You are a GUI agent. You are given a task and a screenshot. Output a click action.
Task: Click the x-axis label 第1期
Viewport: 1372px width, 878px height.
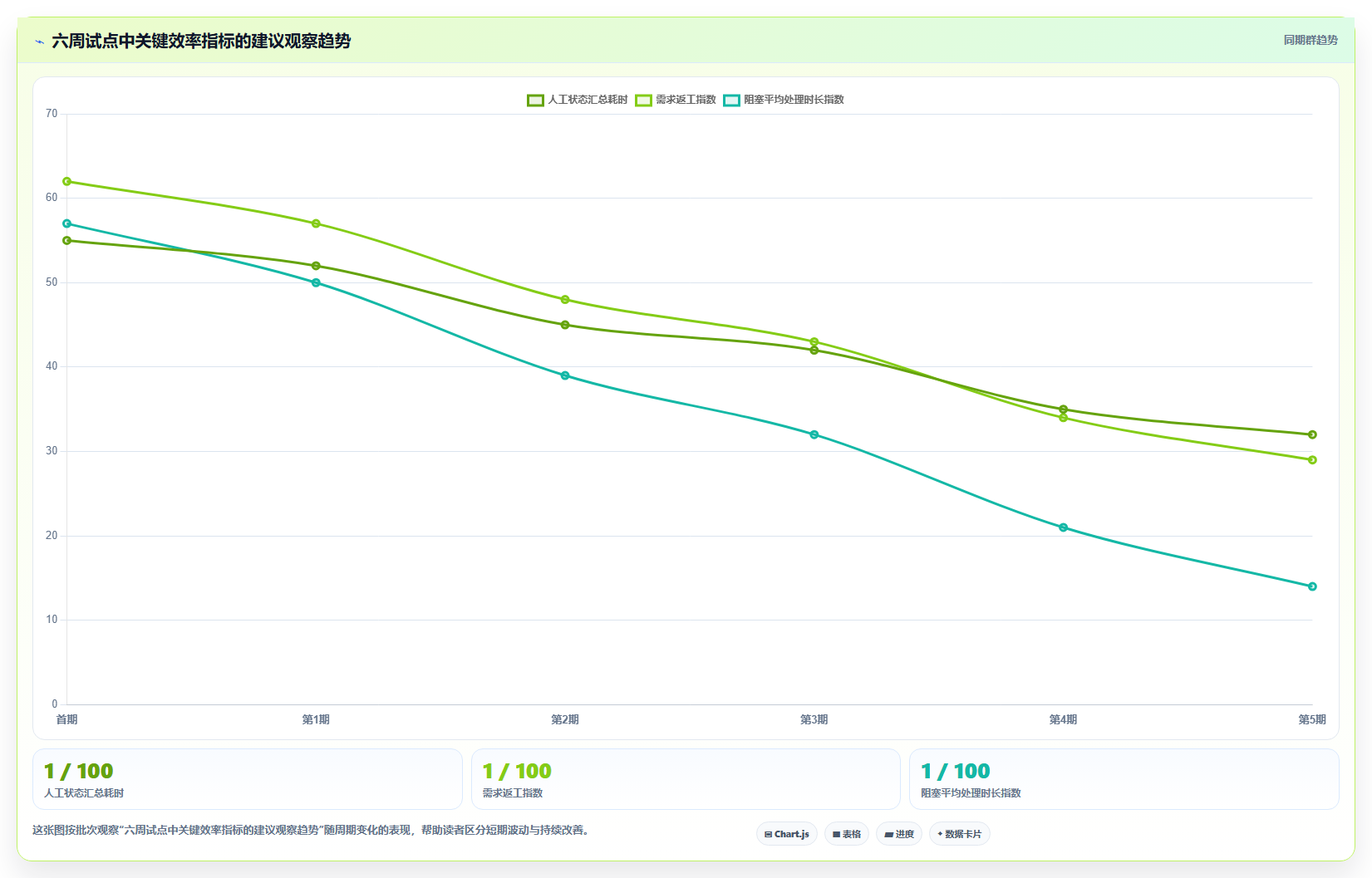(x=316, y=719)
